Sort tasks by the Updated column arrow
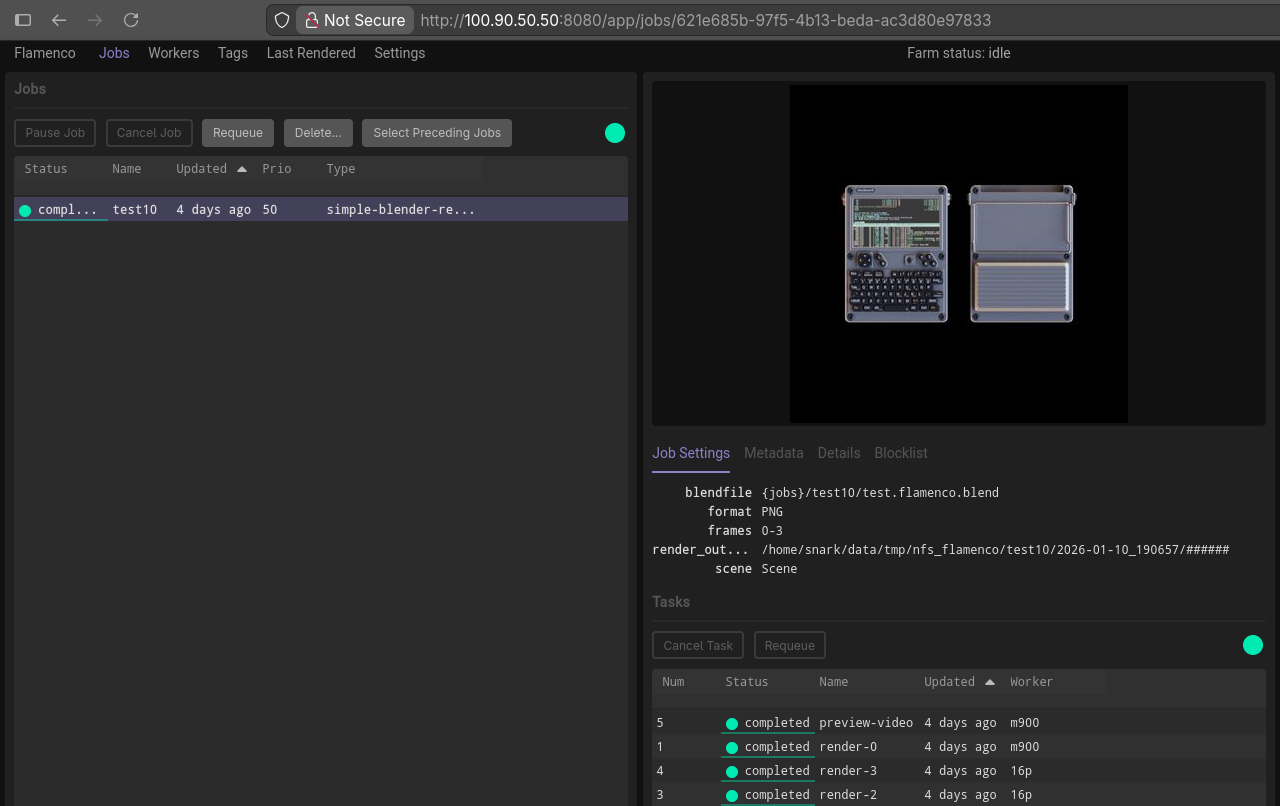Viewport: 1280px width, 806px height. 989,682
